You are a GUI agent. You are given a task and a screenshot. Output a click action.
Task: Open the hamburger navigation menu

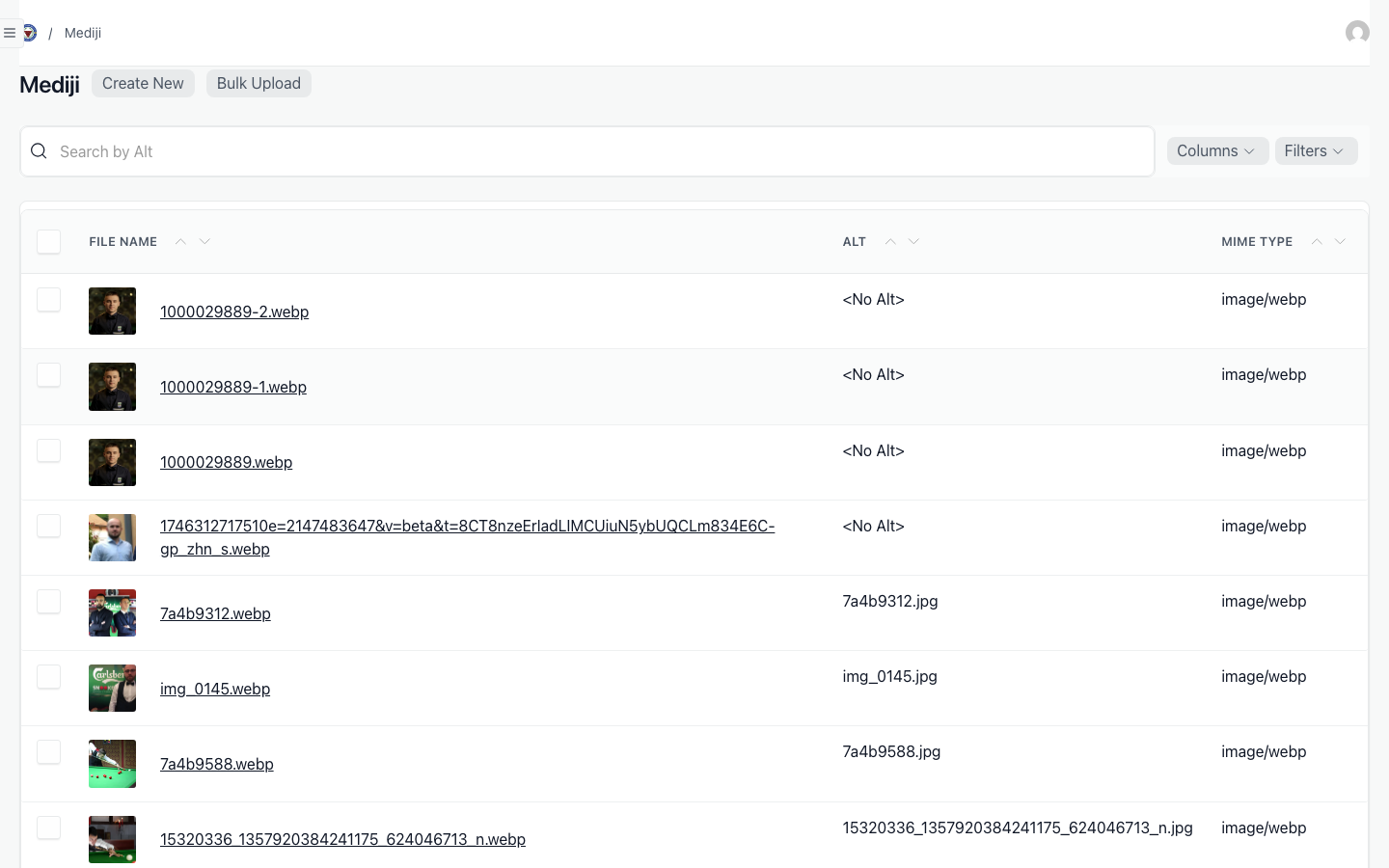[x=10, y=33]
